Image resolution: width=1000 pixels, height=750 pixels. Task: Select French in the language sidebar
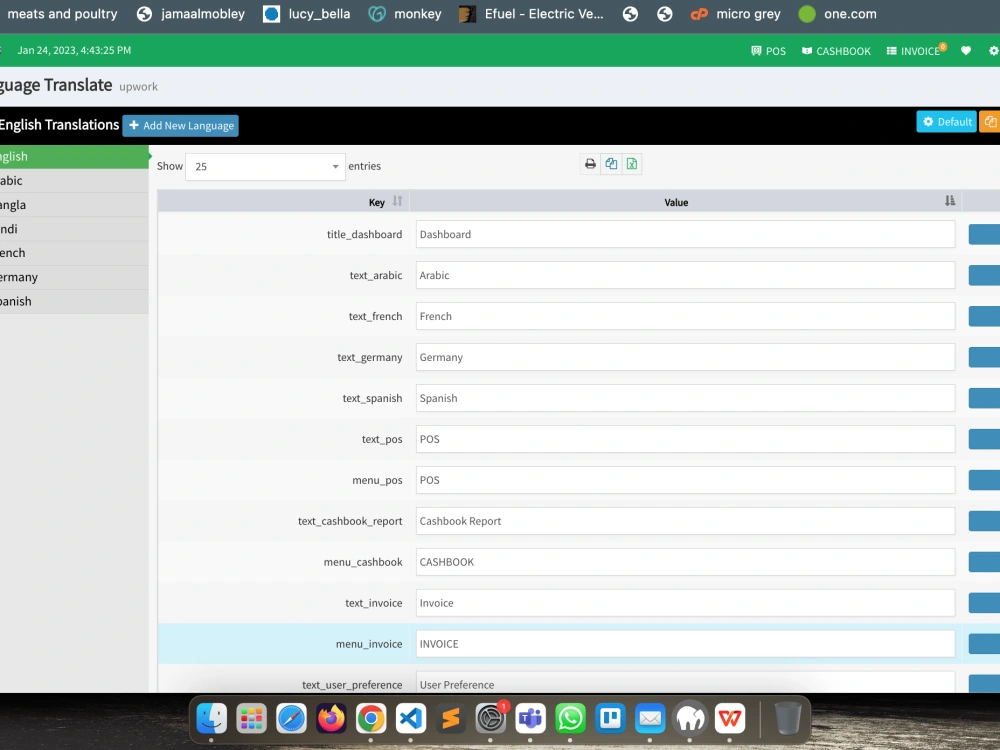[x=74, y=253]
